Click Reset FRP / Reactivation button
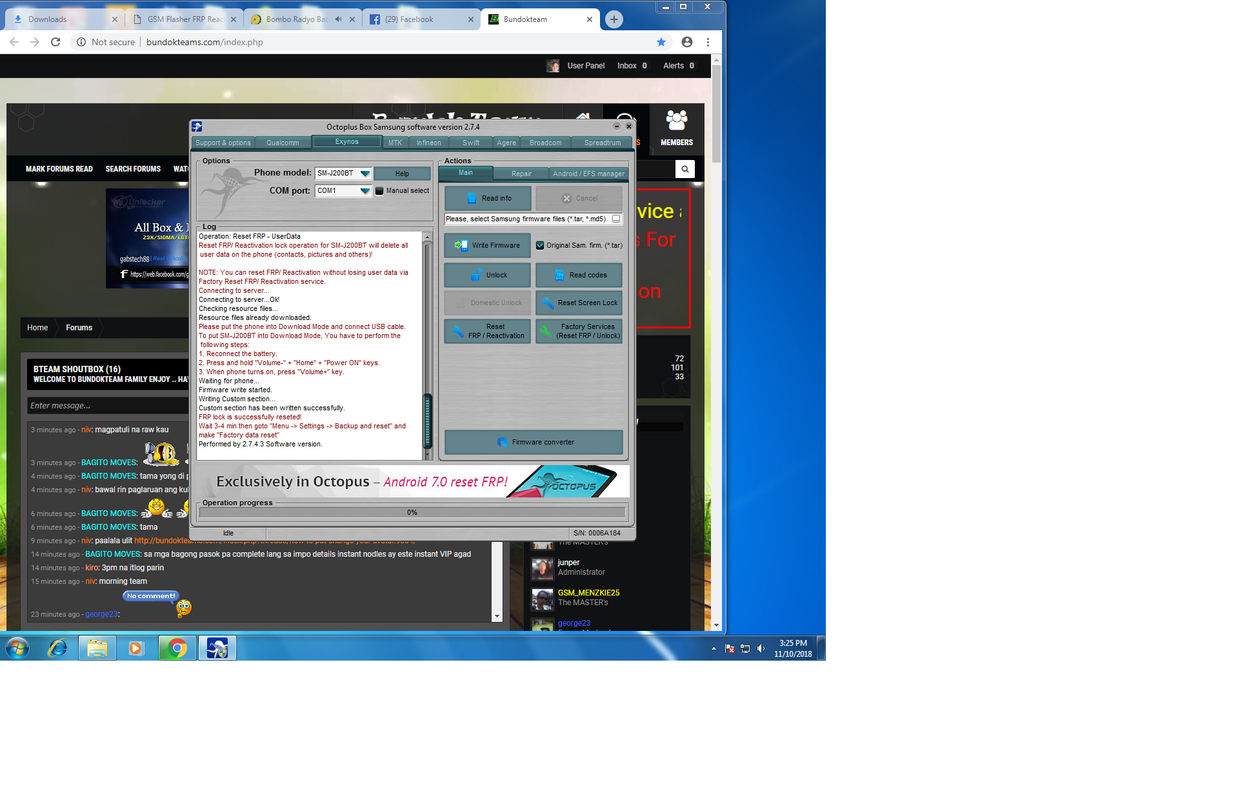Viewport: 1240px width, 800px height. click(488, 331)
